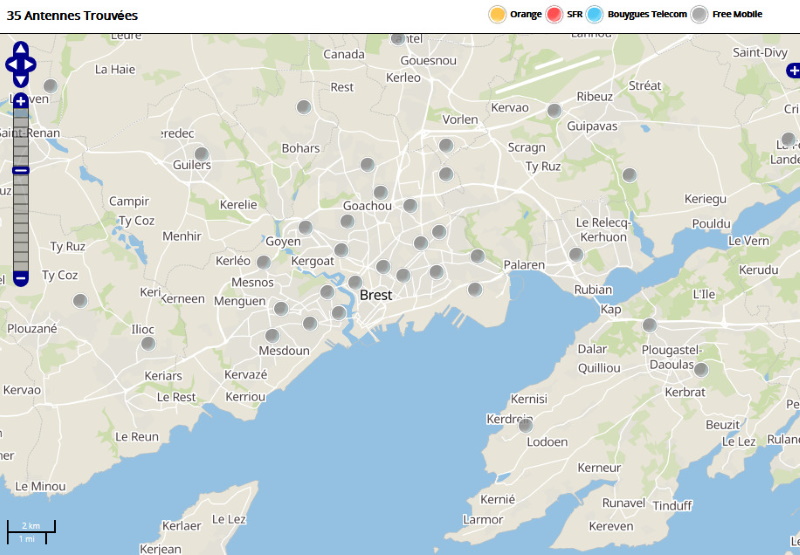Zoom out with the minus button
The image size is (800, 555).
click(x=20, y=279)
